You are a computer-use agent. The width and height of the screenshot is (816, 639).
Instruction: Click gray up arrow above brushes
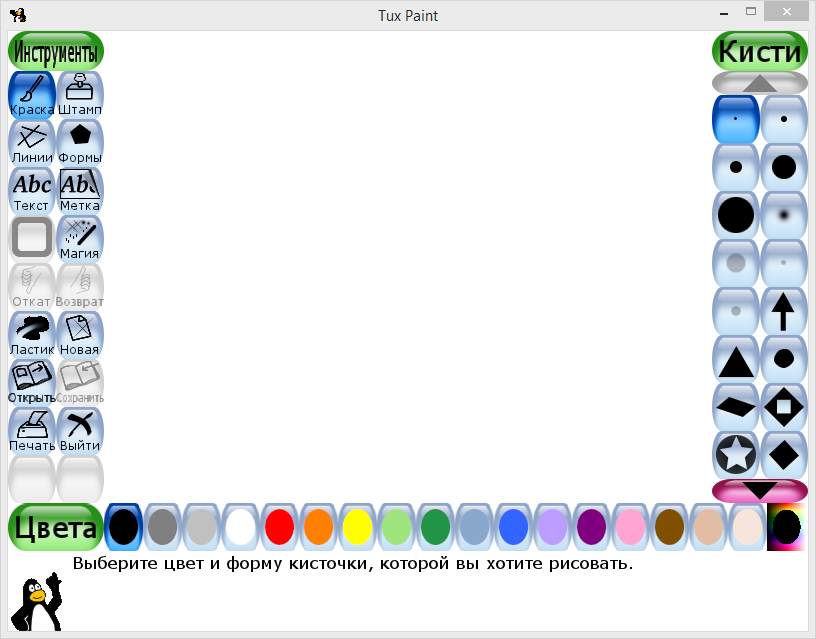[x=760, y=83]
